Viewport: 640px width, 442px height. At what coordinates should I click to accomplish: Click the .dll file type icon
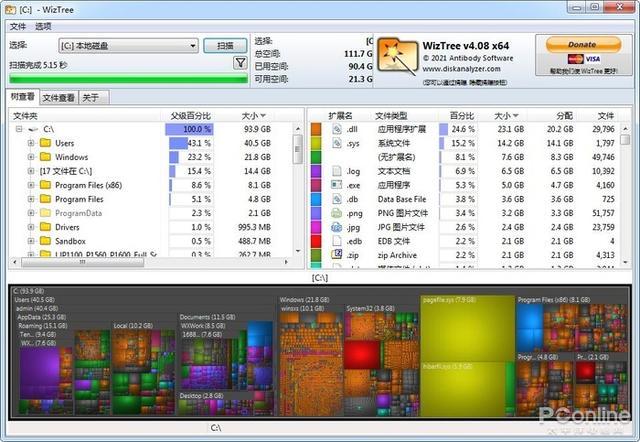coord(337,129)
